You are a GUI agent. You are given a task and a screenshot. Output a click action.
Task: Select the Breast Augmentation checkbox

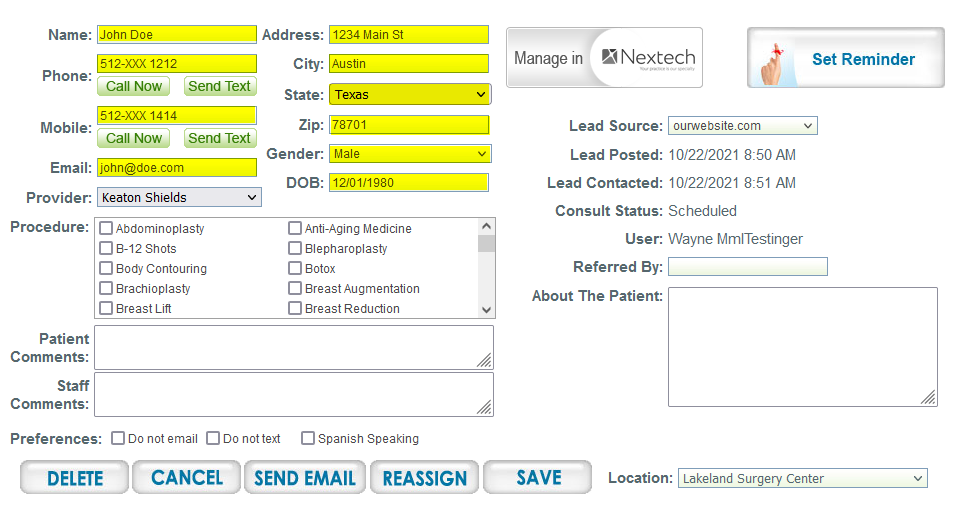295,289
